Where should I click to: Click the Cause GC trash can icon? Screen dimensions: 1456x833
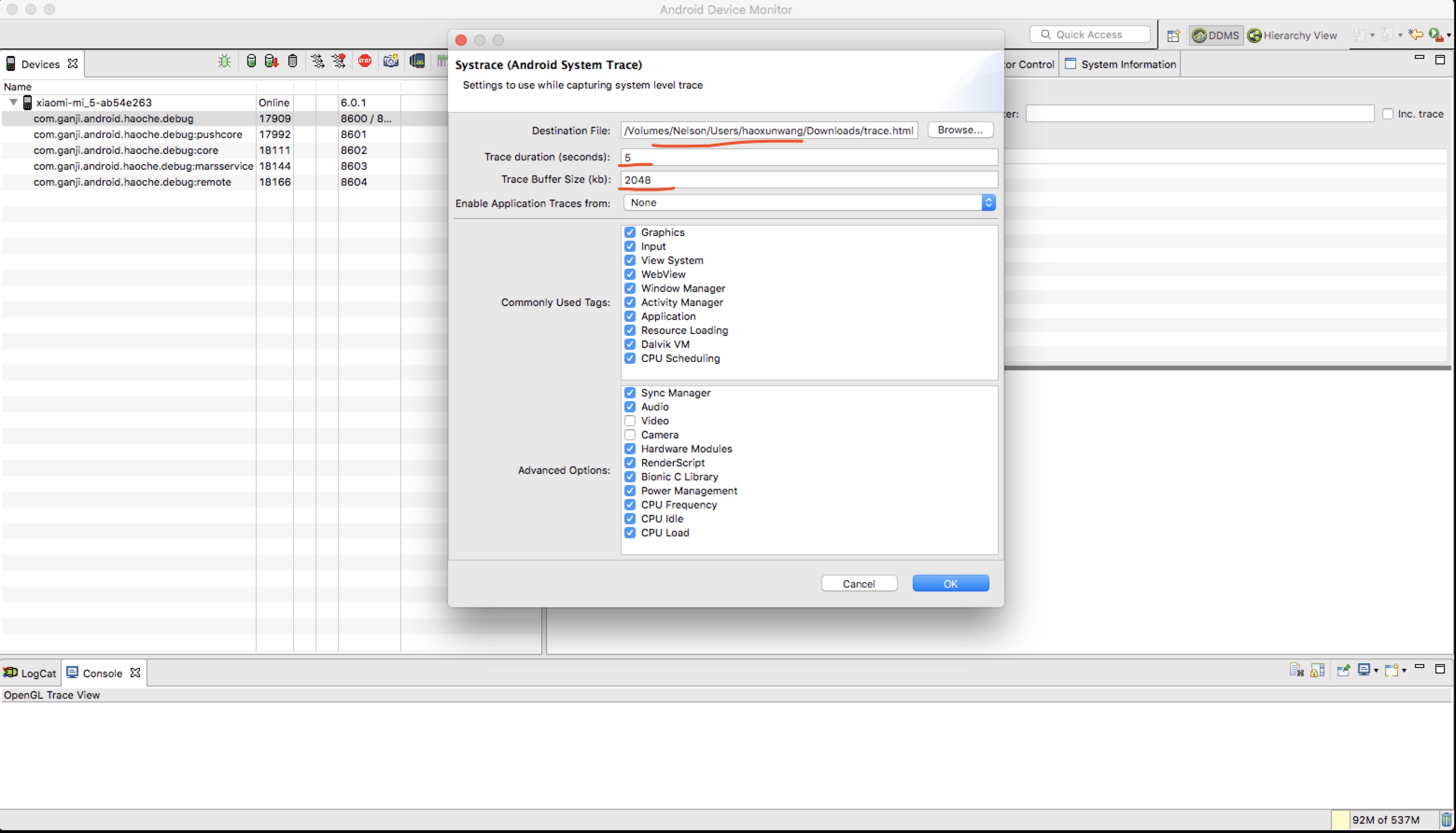point(293,61)
